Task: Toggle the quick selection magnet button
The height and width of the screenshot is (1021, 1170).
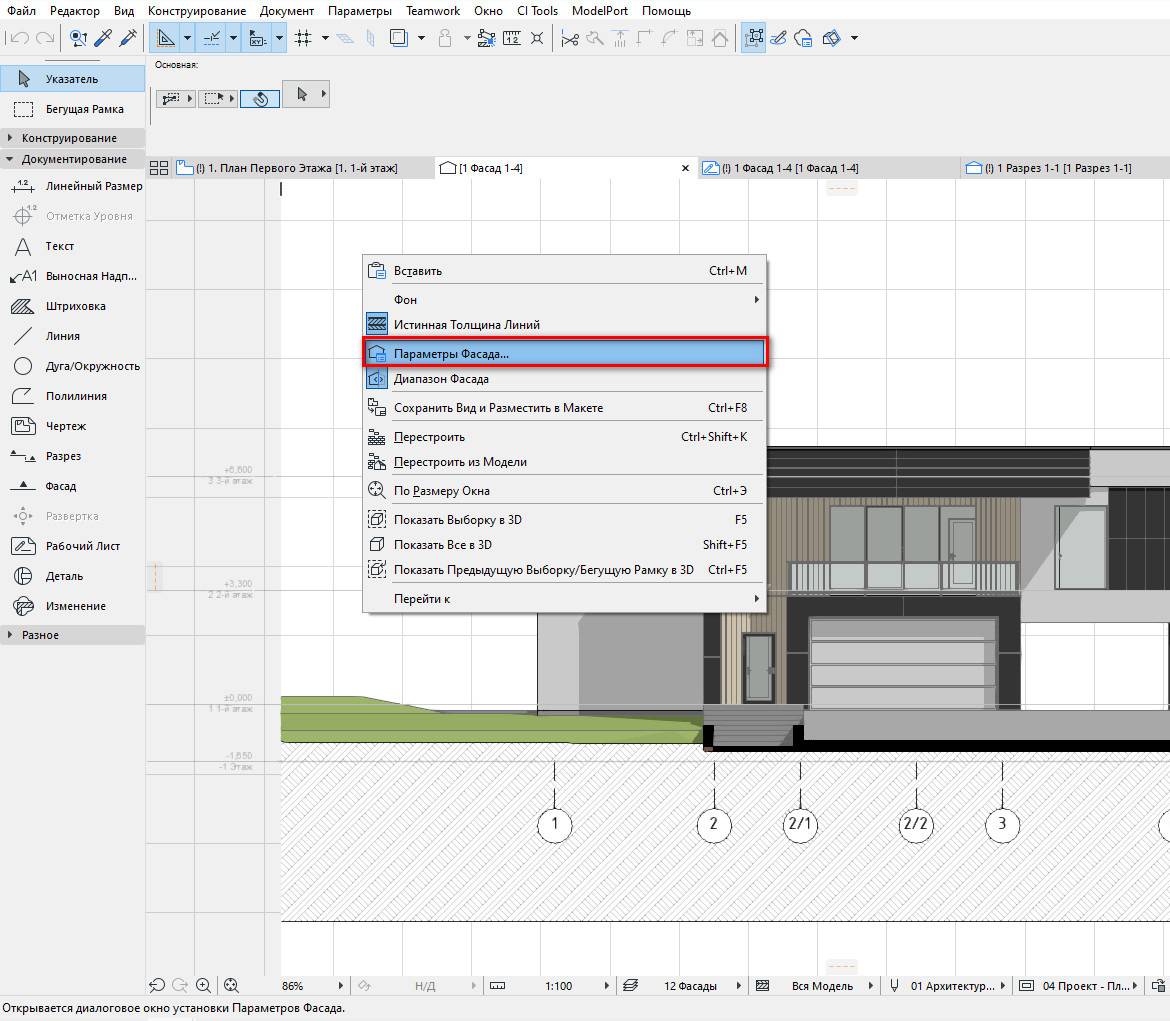Action: click(259, 98)
